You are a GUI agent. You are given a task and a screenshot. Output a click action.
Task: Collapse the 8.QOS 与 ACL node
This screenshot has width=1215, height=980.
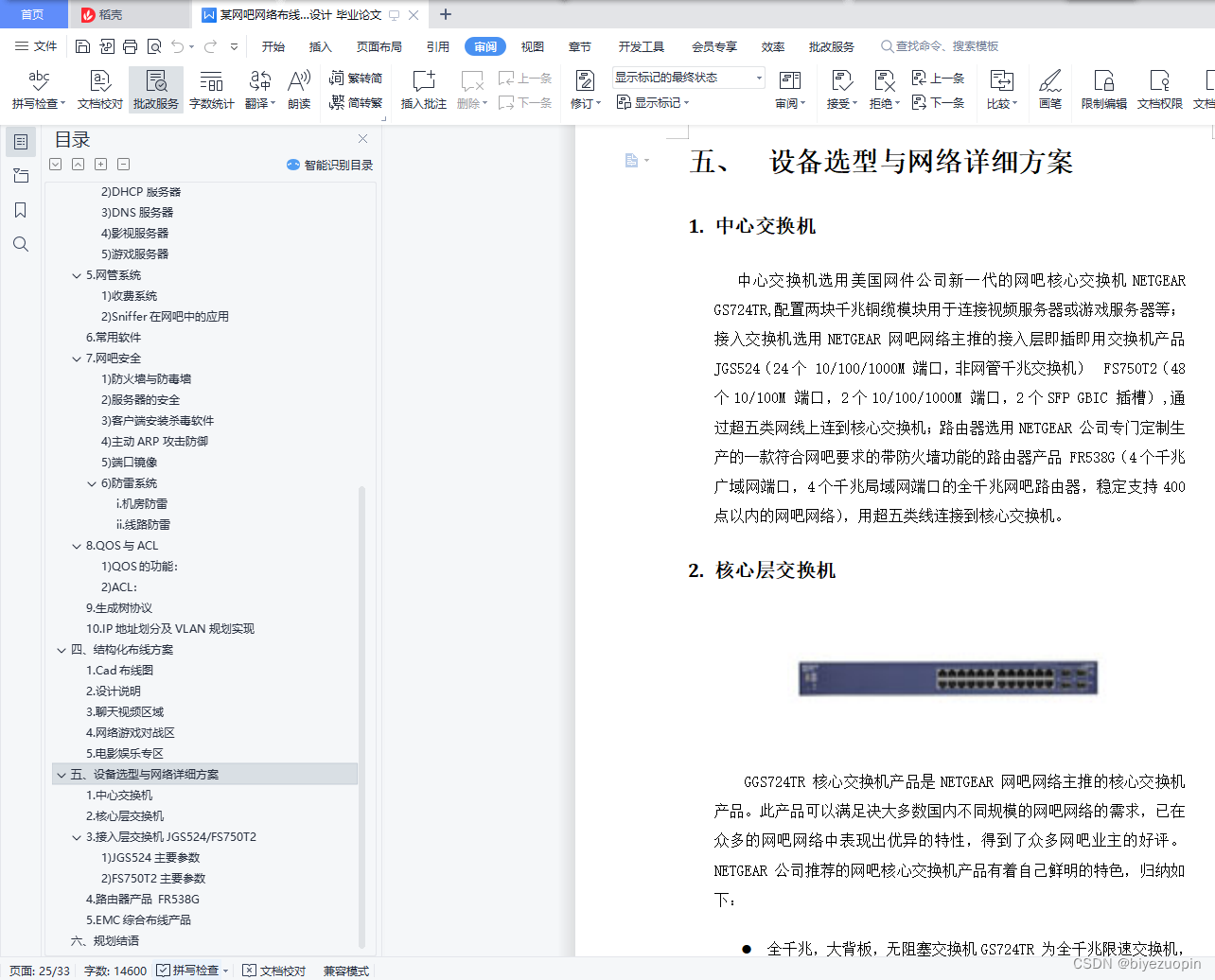click(x=77, y=546)
